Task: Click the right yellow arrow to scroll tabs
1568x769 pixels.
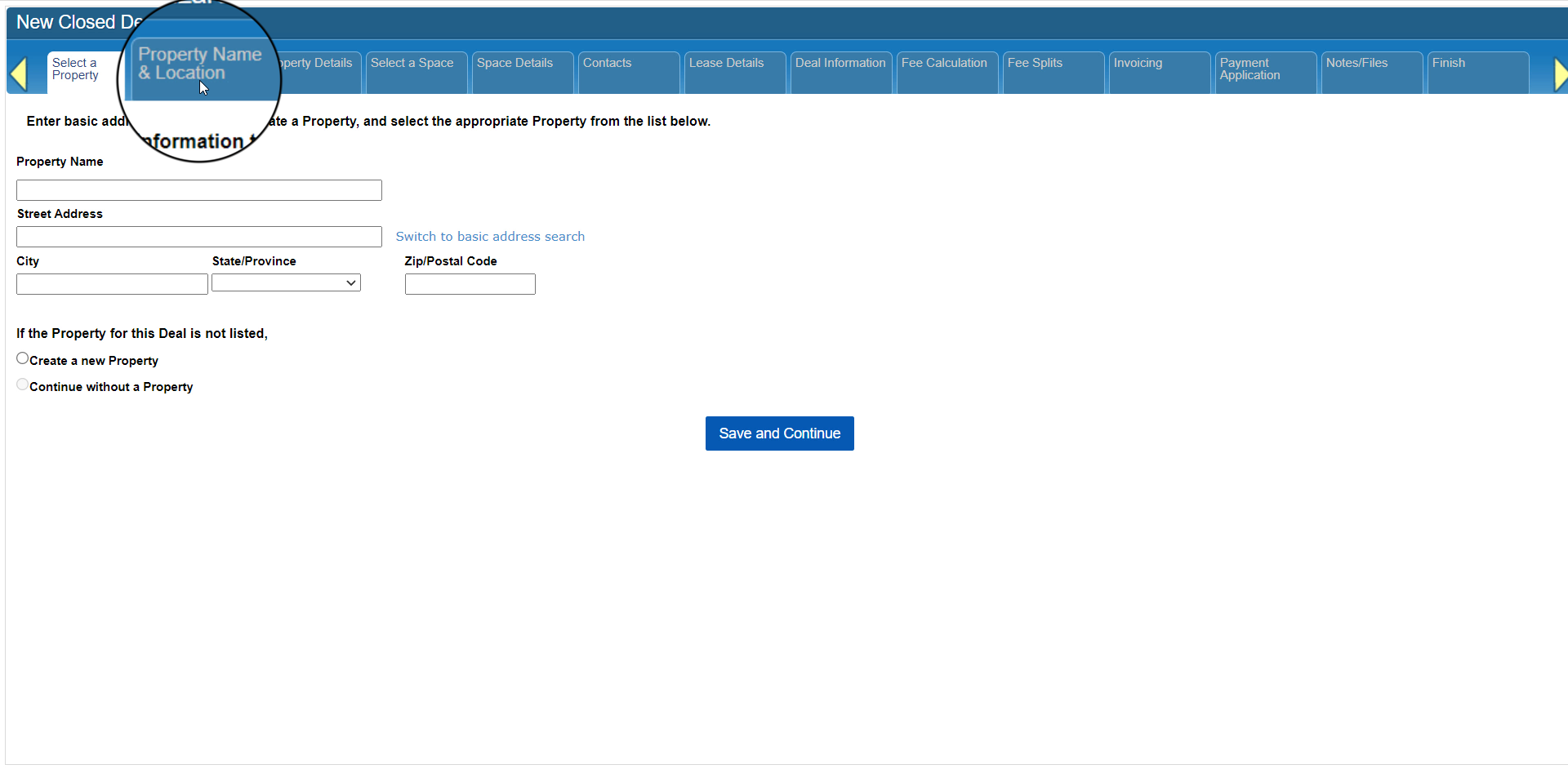Action: (x=1559, y=74)
